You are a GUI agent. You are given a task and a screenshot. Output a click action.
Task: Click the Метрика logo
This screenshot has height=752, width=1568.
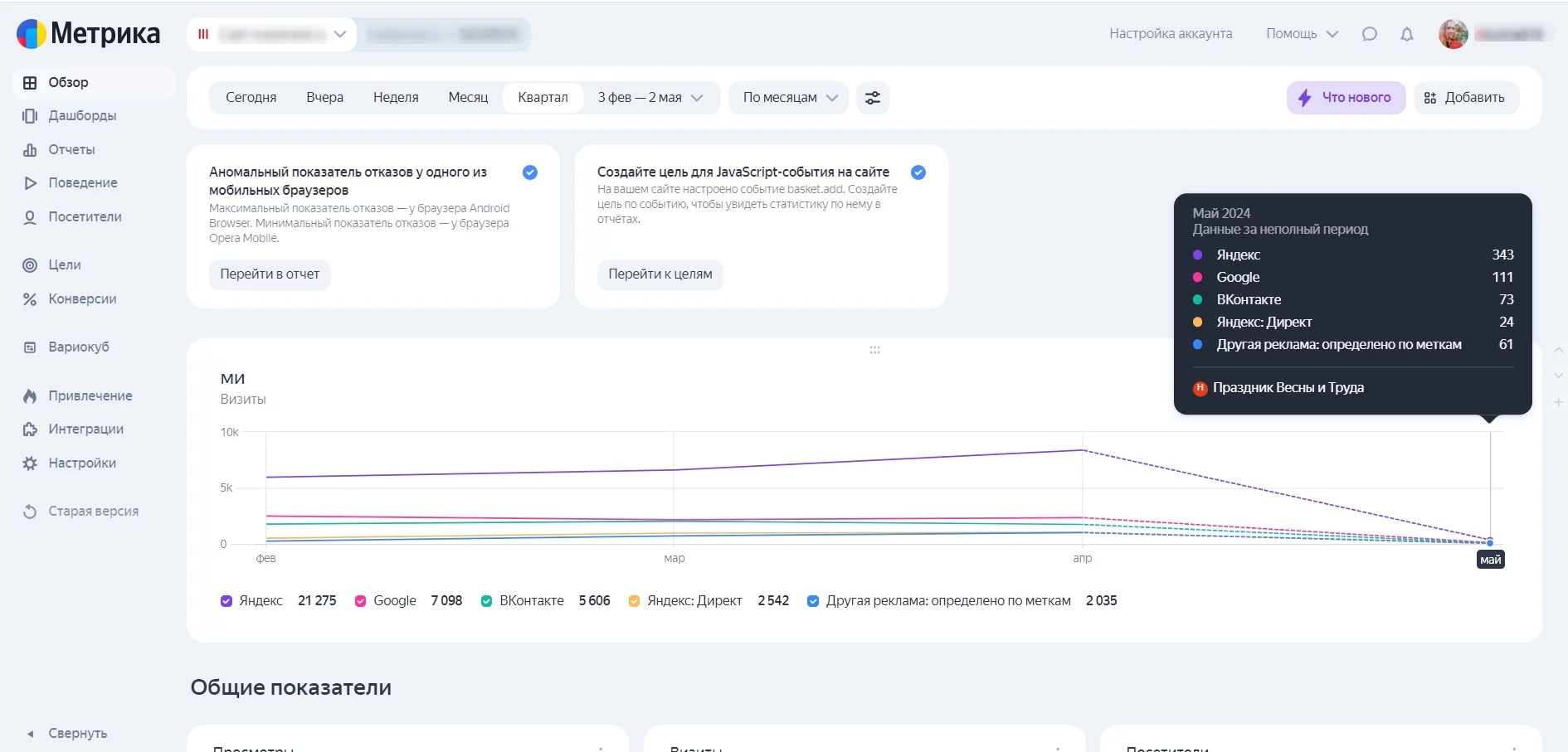pos(89,33)
